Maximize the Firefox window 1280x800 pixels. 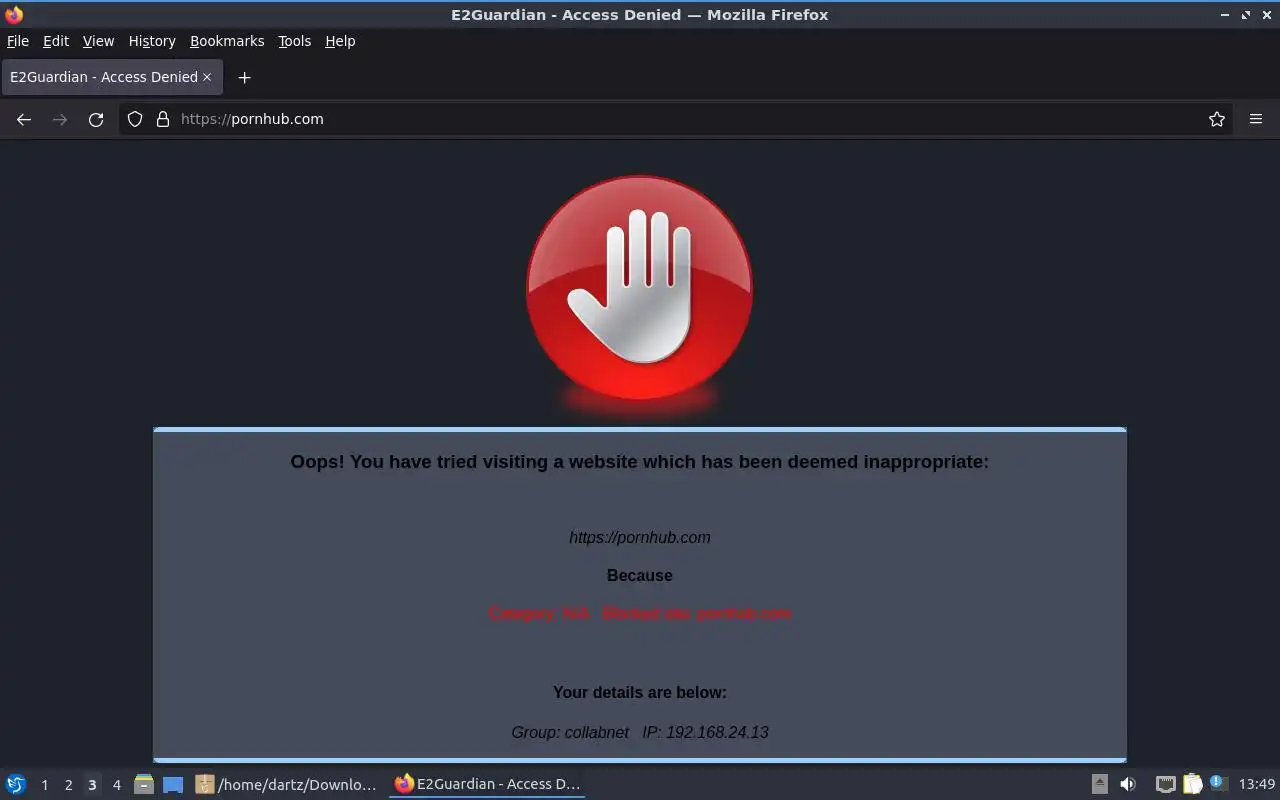pyautogui.click(x=1246, y=15)
